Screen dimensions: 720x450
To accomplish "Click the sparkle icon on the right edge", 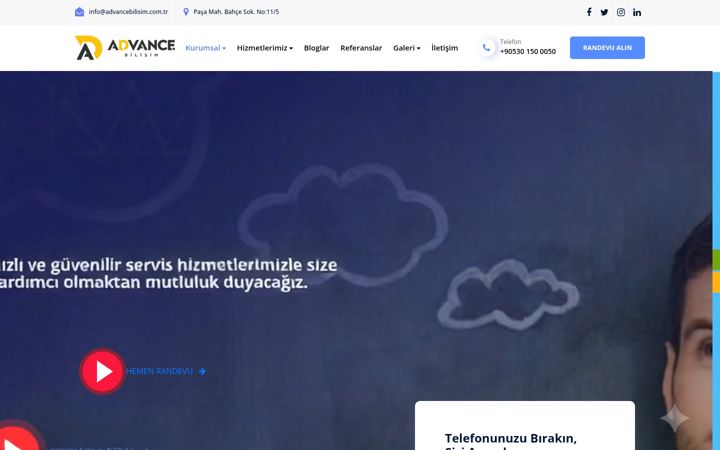I will point(675,418).
